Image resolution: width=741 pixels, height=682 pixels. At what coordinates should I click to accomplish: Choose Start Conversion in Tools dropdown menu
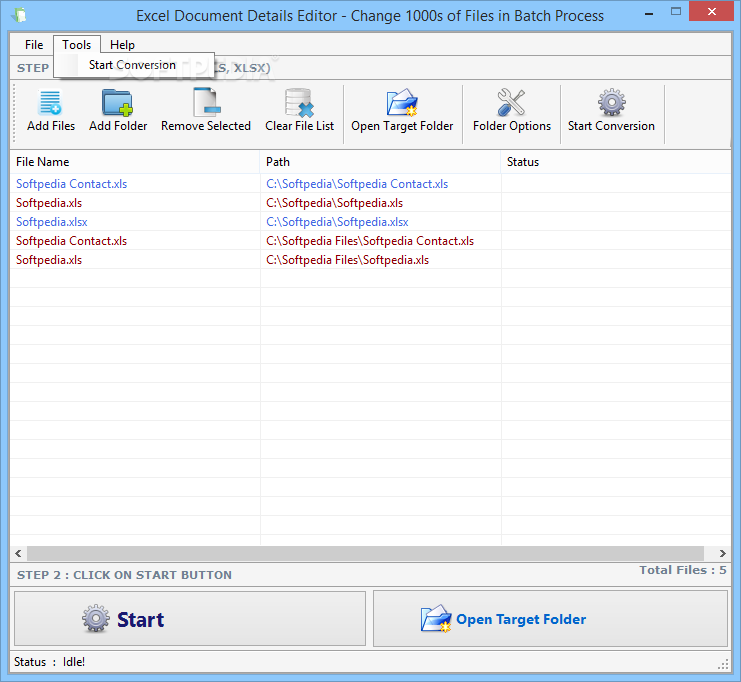click(x=132, y=65)
